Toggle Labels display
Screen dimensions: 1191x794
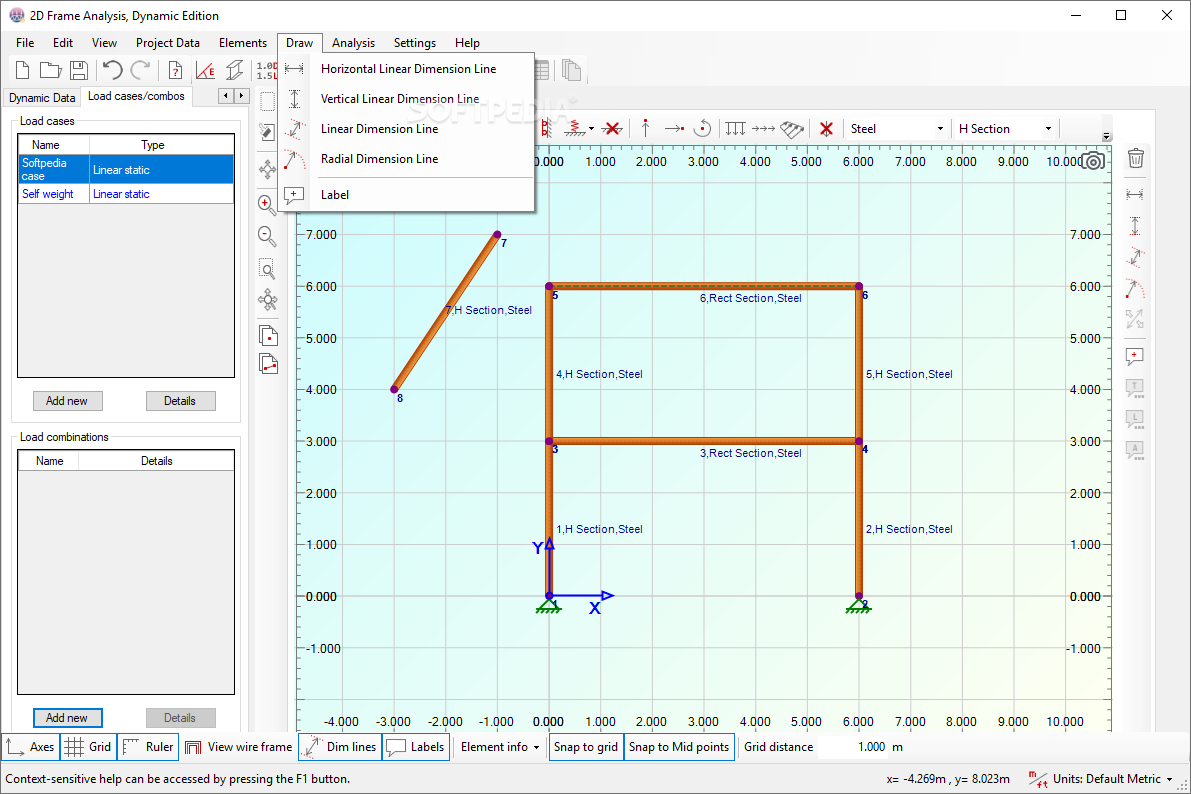(x=415, y=747)
